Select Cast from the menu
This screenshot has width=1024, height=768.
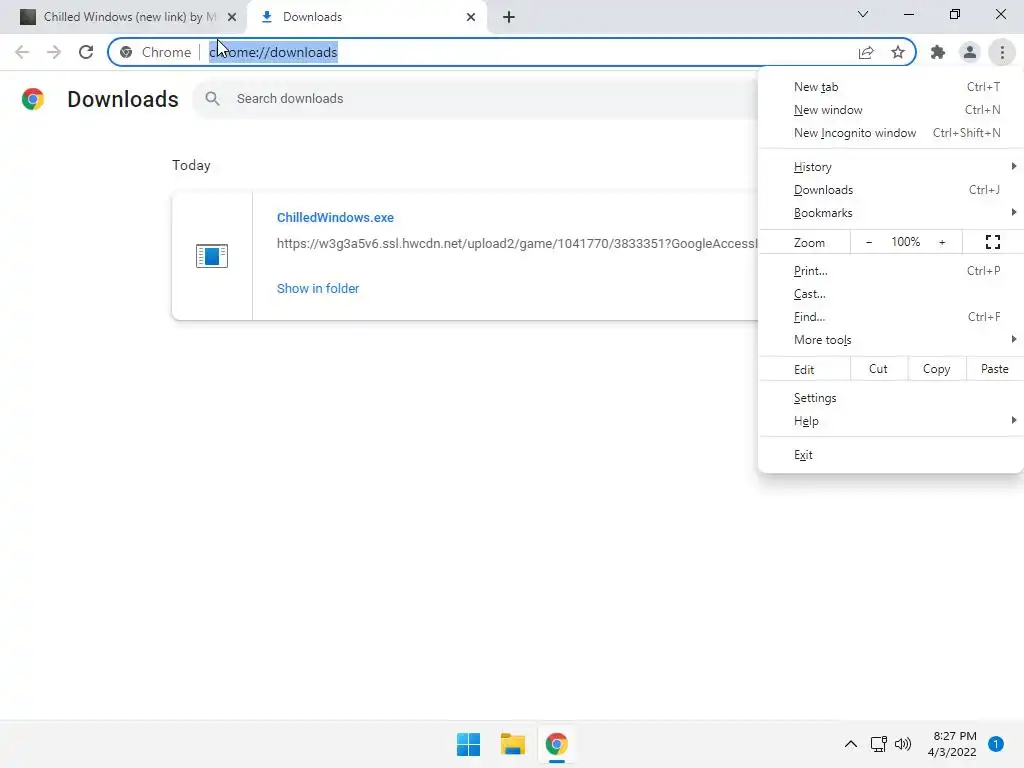click(891, 293)
